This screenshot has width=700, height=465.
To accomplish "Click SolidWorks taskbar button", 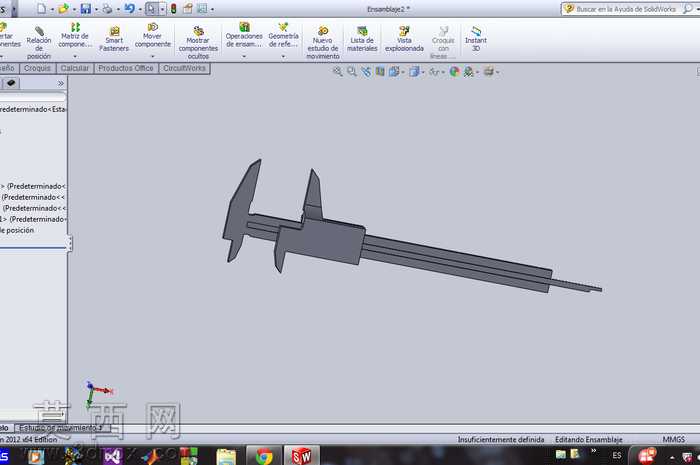I will 302,456.
